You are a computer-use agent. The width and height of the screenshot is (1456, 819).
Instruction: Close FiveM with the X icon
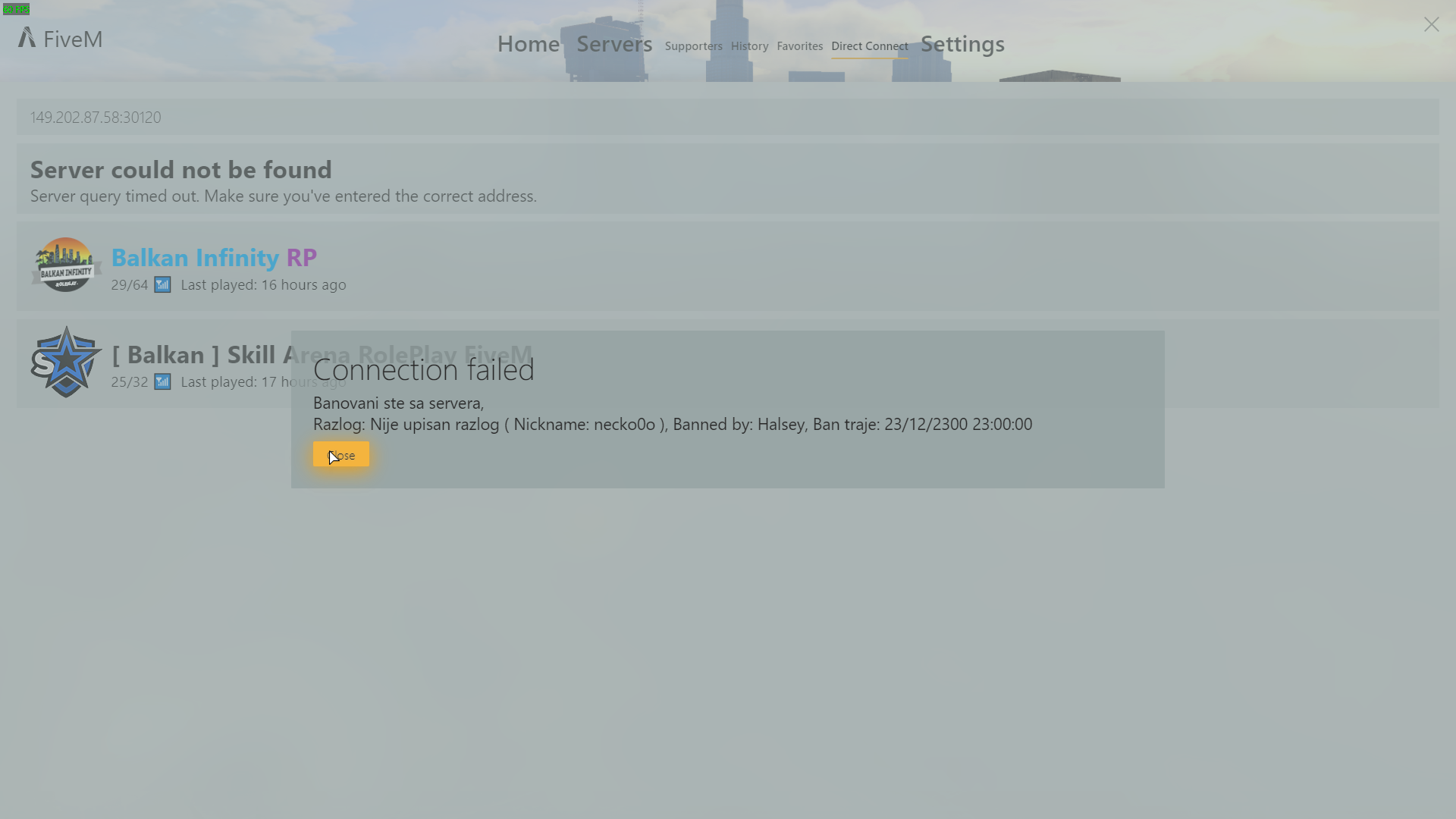pyautogui.click(x=1431, y=25)
